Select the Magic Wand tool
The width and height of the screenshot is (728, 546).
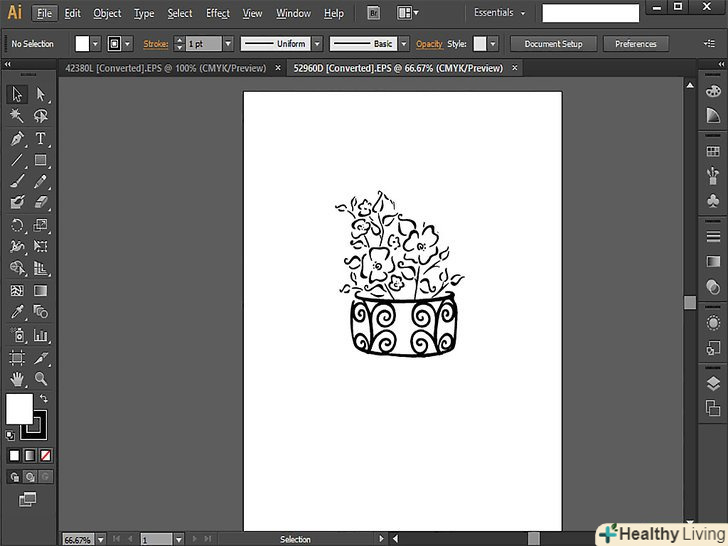(x=17, y=116)
